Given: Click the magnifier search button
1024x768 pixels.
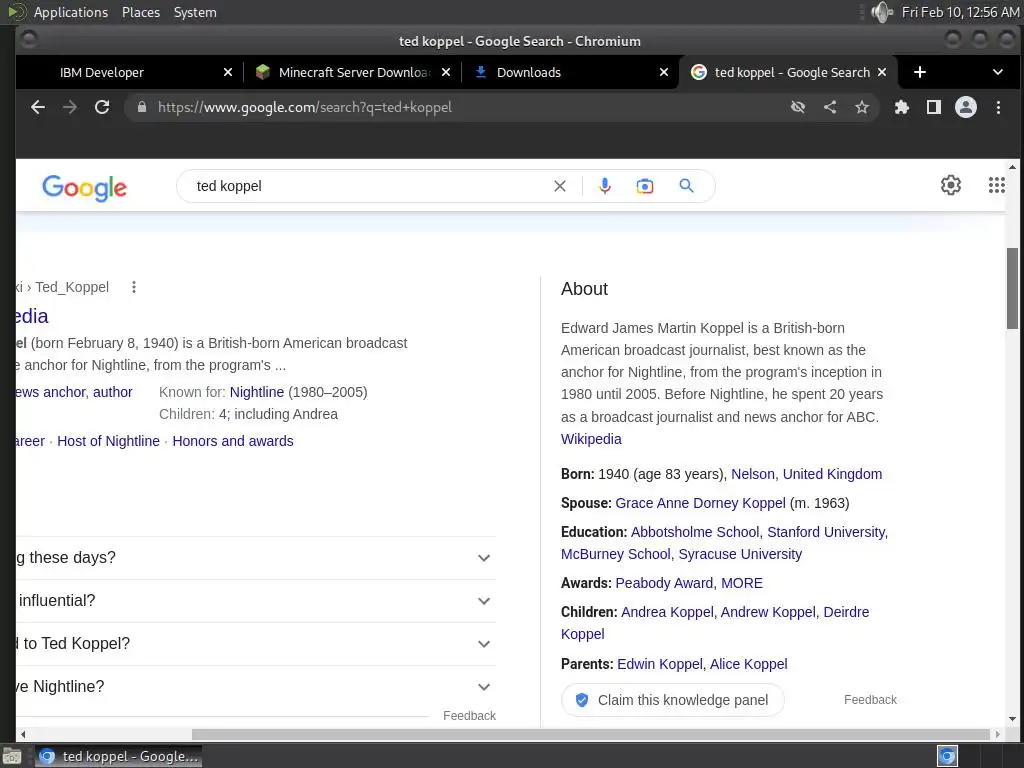Looking at the screenshot, I should [x=686, y=185].
